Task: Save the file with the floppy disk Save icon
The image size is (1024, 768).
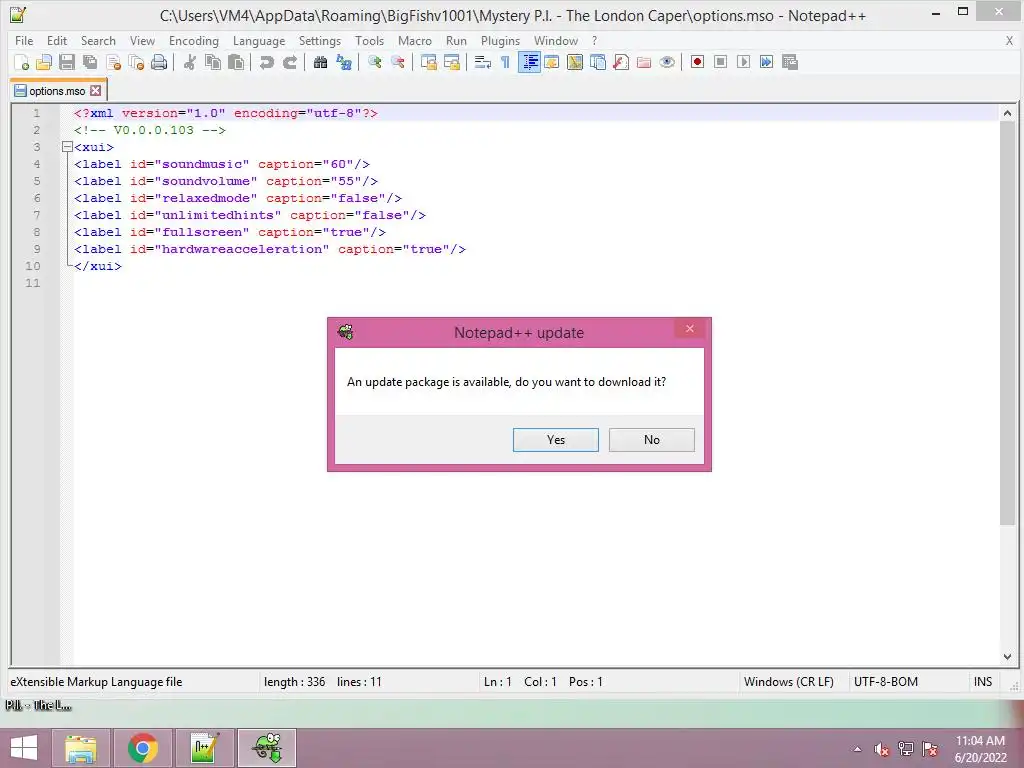Action: tap(67, 63)
